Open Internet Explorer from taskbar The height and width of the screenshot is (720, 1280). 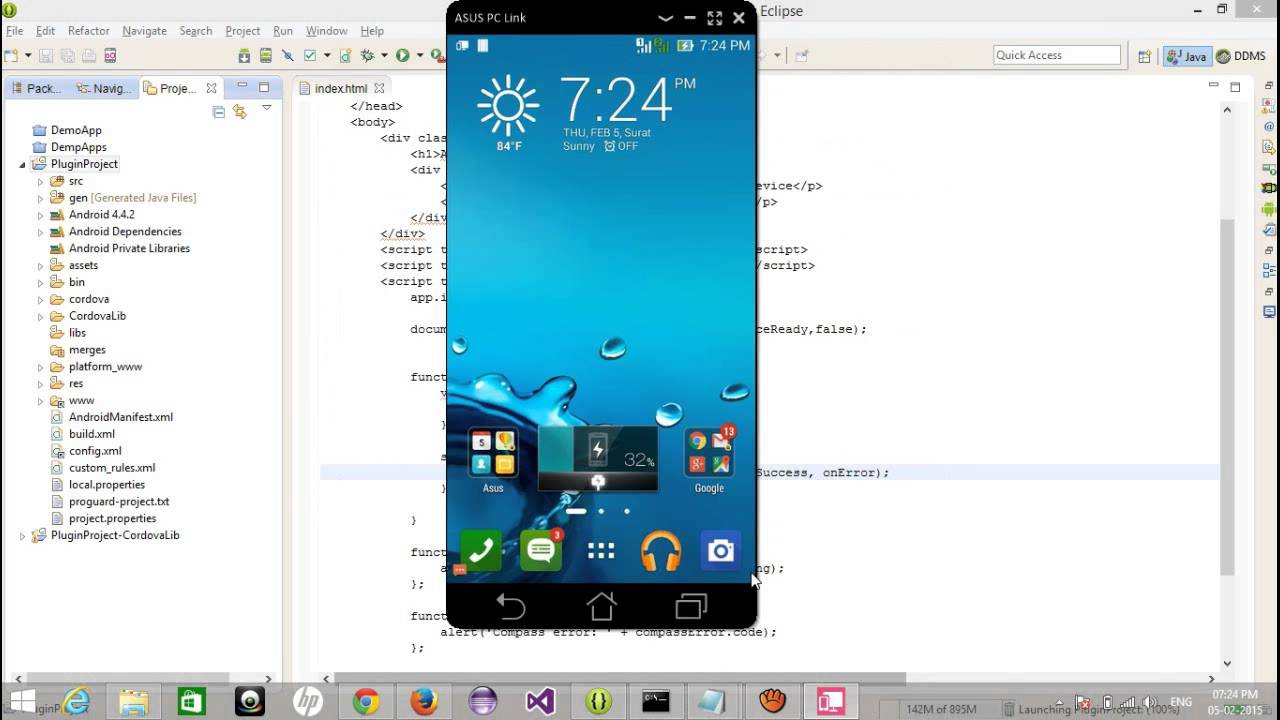[76, 701]
